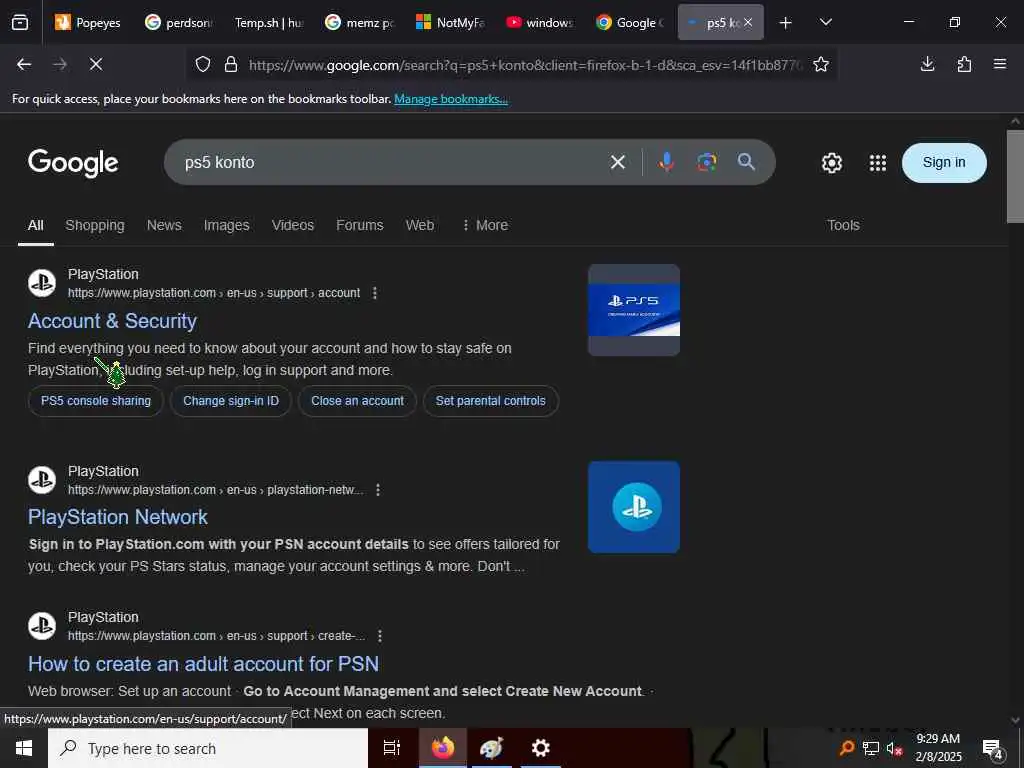Search by image with Google Lens

coord(707,162)
